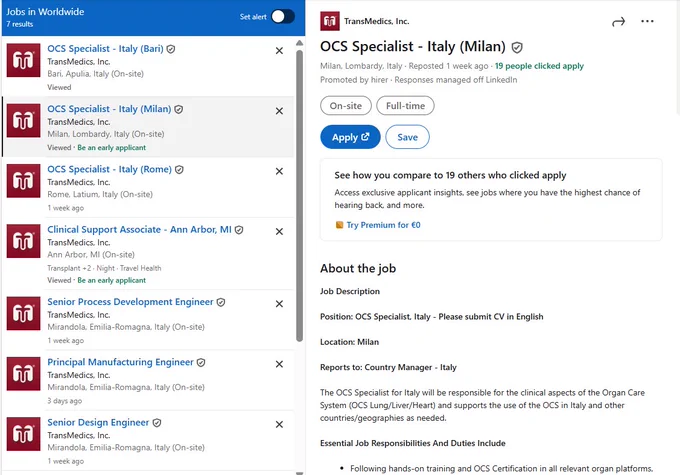Dismiss the Senior Process Development Engineer job
This screenshot has width=680, height=475.
point(279,304)
